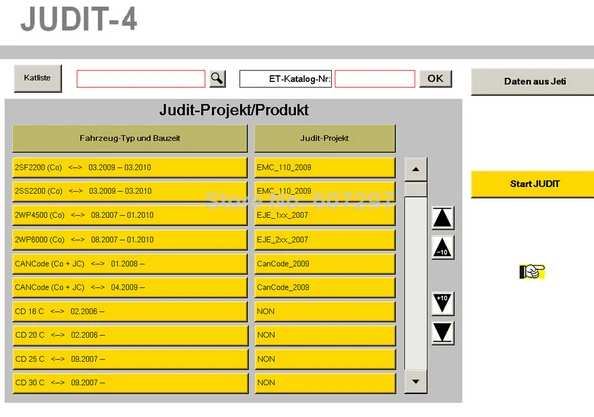Click Fahrzeug-Typ und Bauzeit header

click(130, 138)
